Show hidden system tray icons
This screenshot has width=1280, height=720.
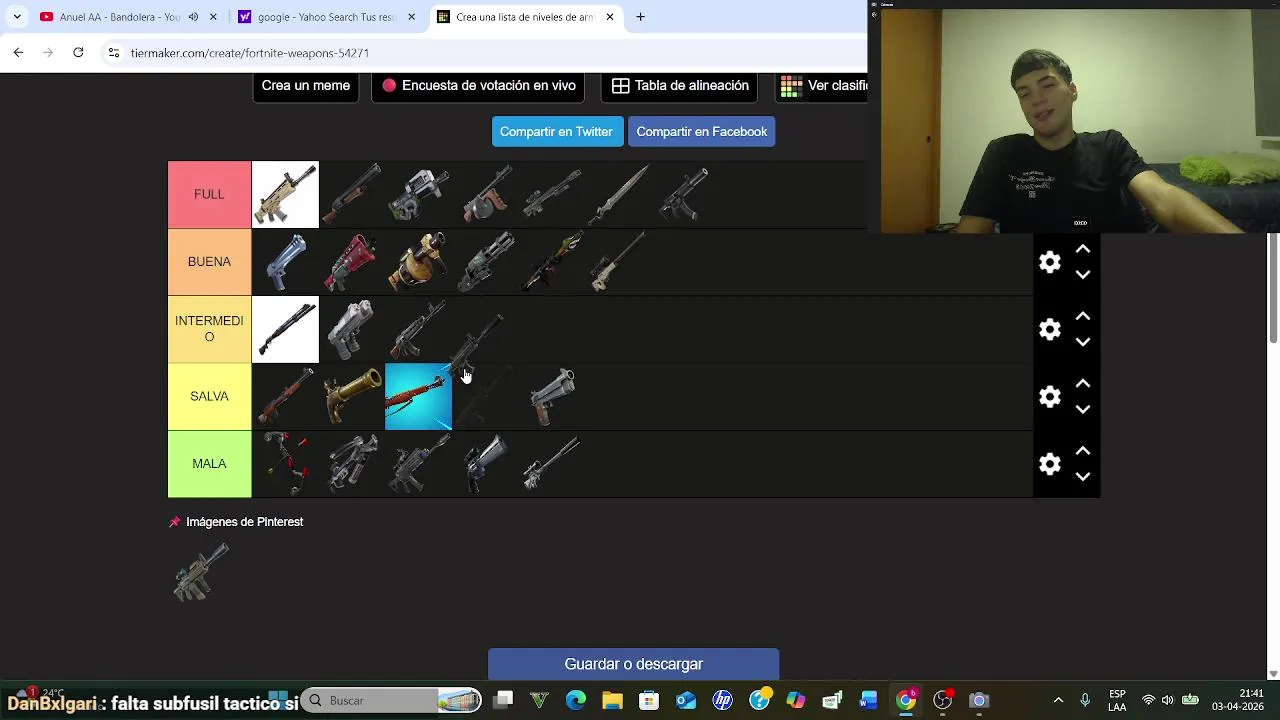tap(1058, 701)
